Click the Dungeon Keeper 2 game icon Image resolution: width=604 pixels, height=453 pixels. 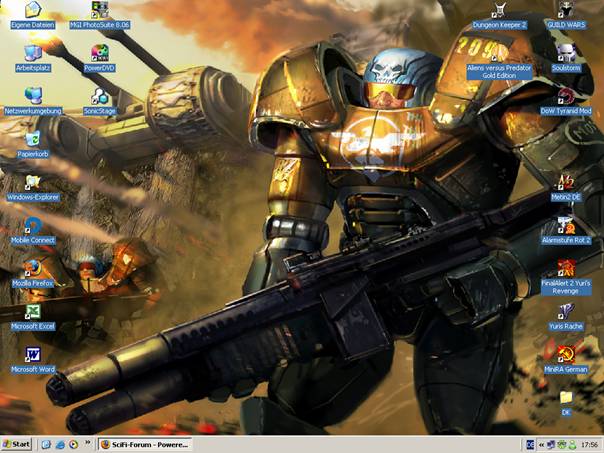(x=499, y=10)
